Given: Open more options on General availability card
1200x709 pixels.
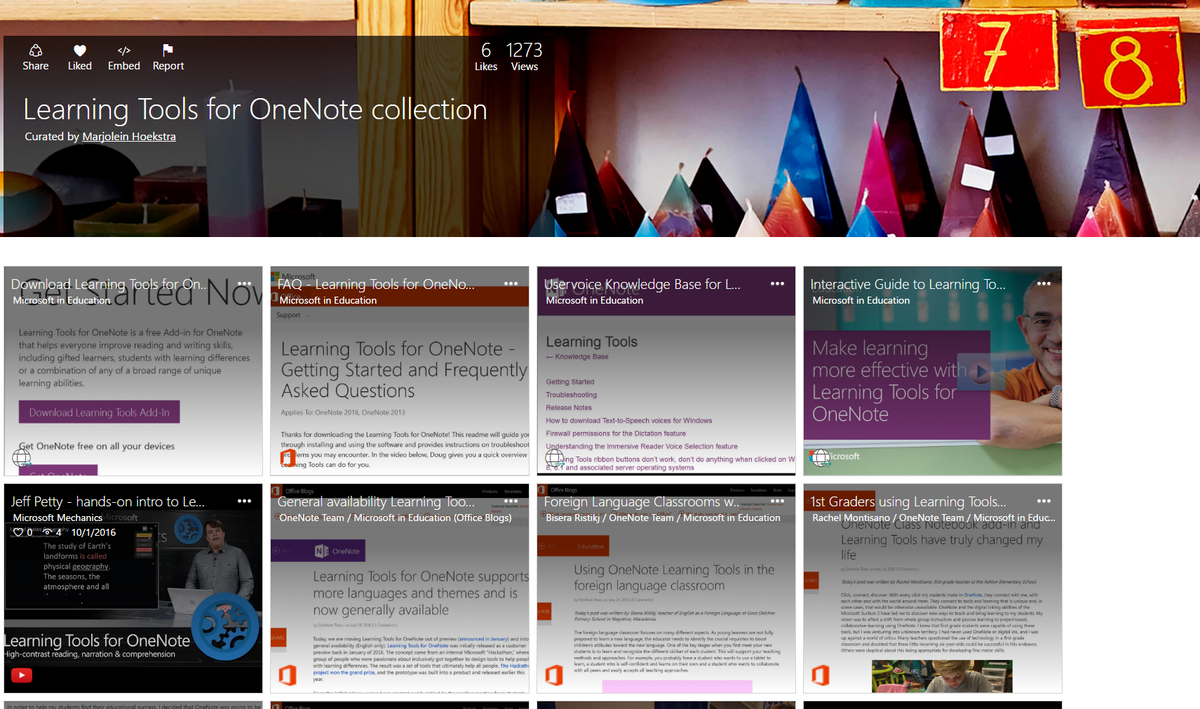Looking at the screenshot, I should [511, 502].
